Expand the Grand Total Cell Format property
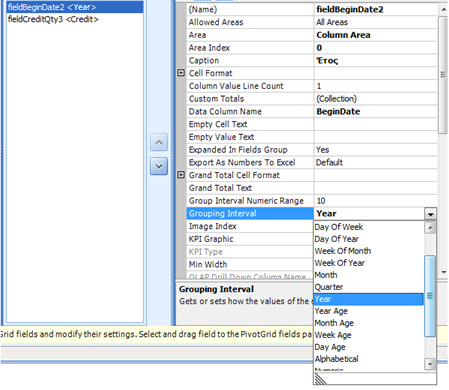The image size is (449, 390). [181, 175]
